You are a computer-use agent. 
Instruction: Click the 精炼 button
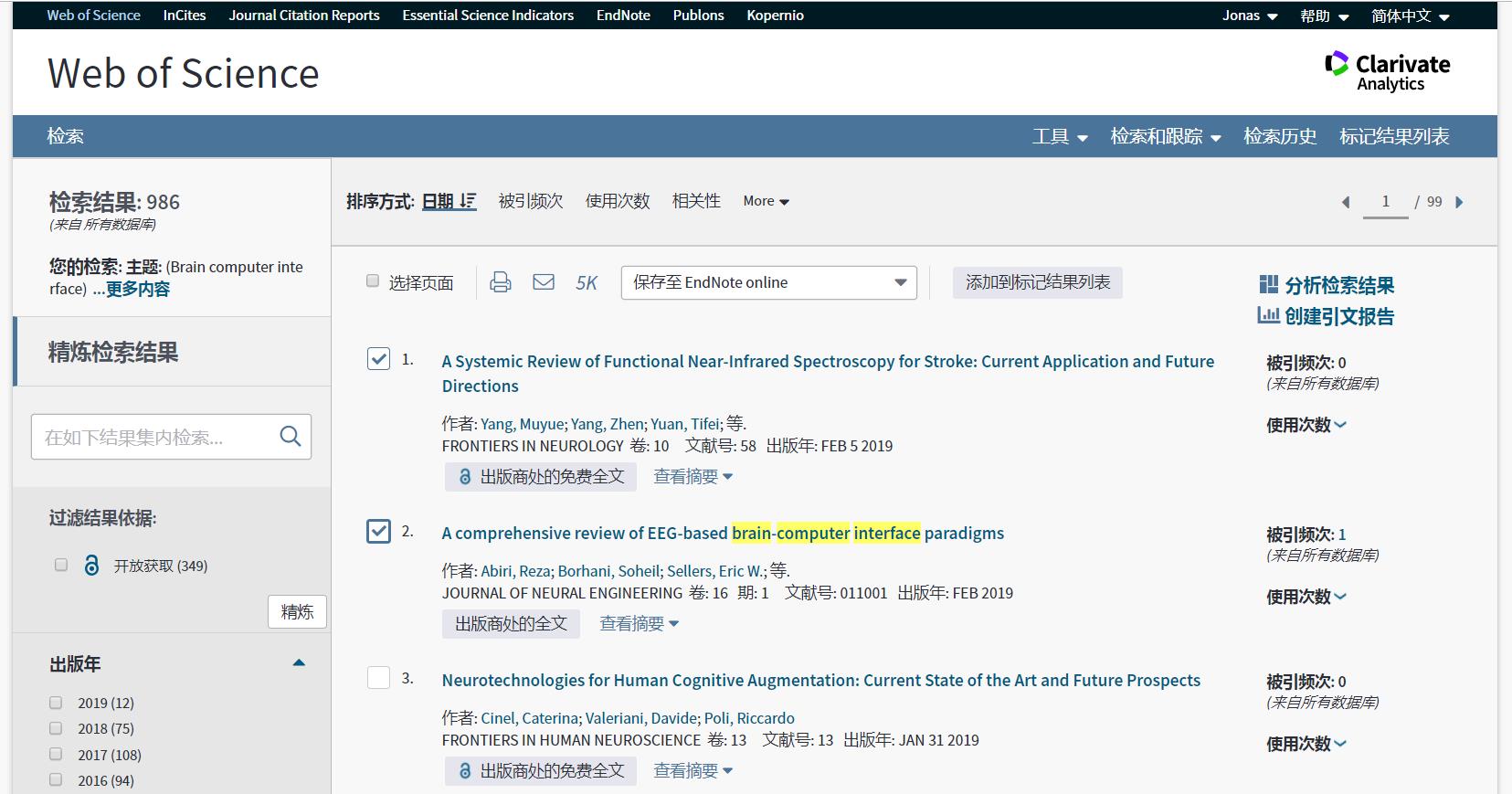(x=297, y=611)
